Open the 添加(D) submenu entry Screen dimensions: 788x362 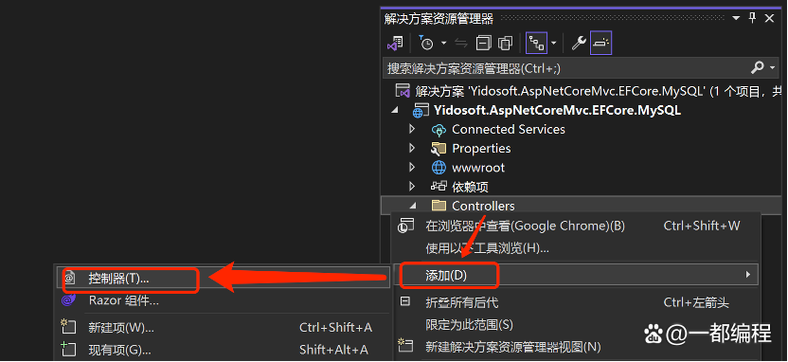pos(576,275)
